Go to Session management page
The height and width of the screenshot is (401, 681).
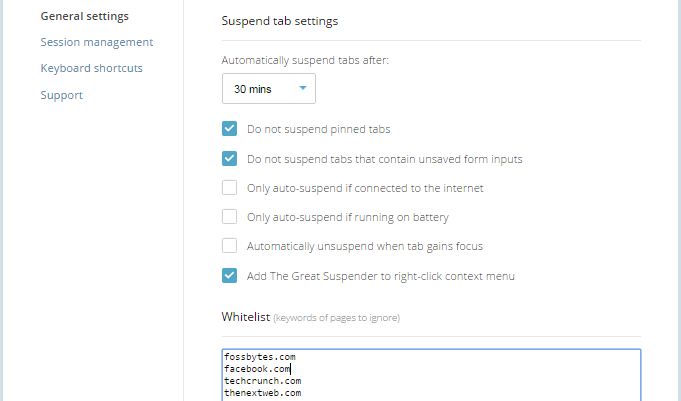[x=96, y=42]
